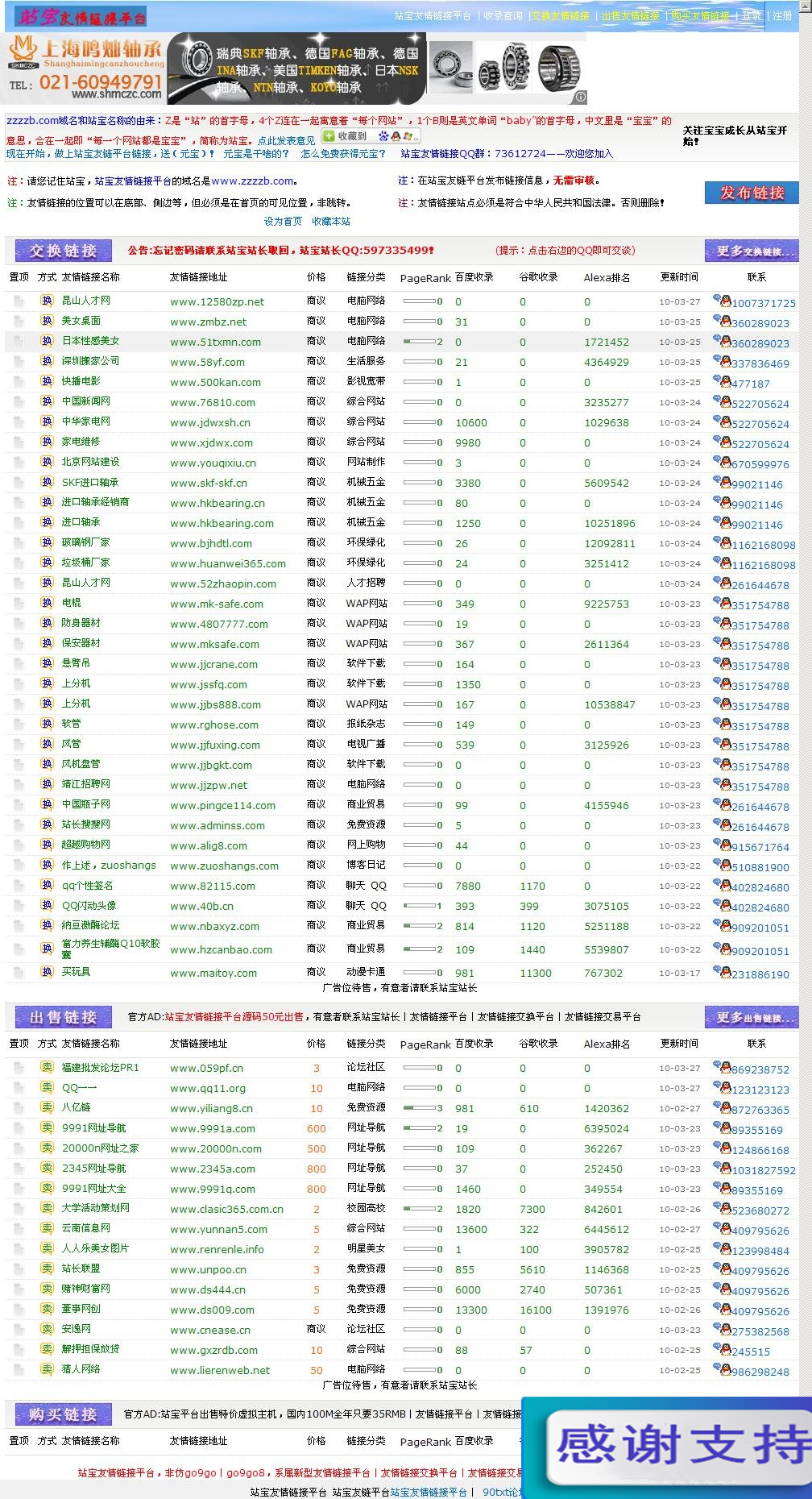The height and width of the screenshot is (1499, 812).
Task: Click the exchange icon for 纳豆激酶论坛
Action: tap(47, 925)
